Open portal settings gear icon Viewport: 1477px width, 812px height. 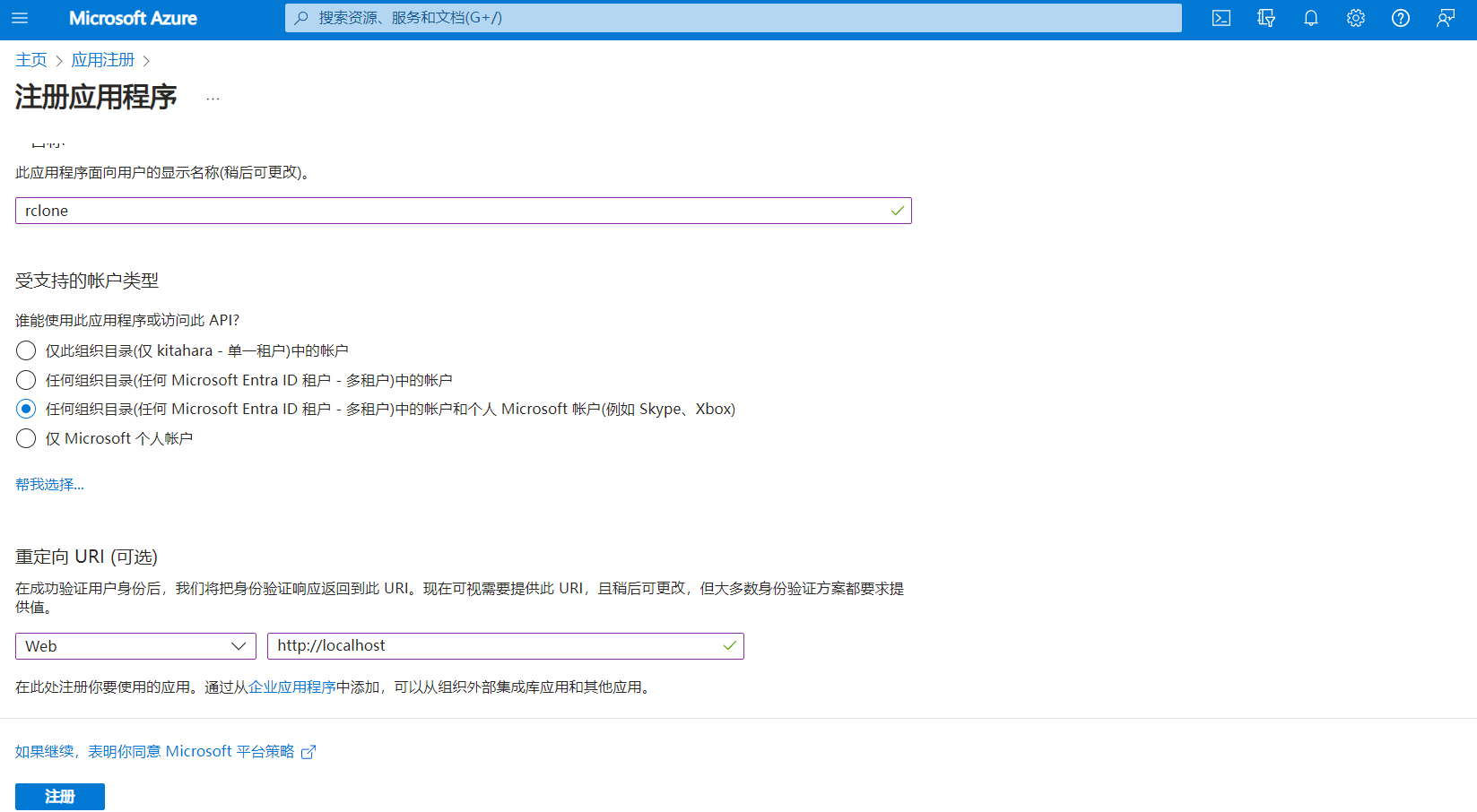pos(1355,18)
